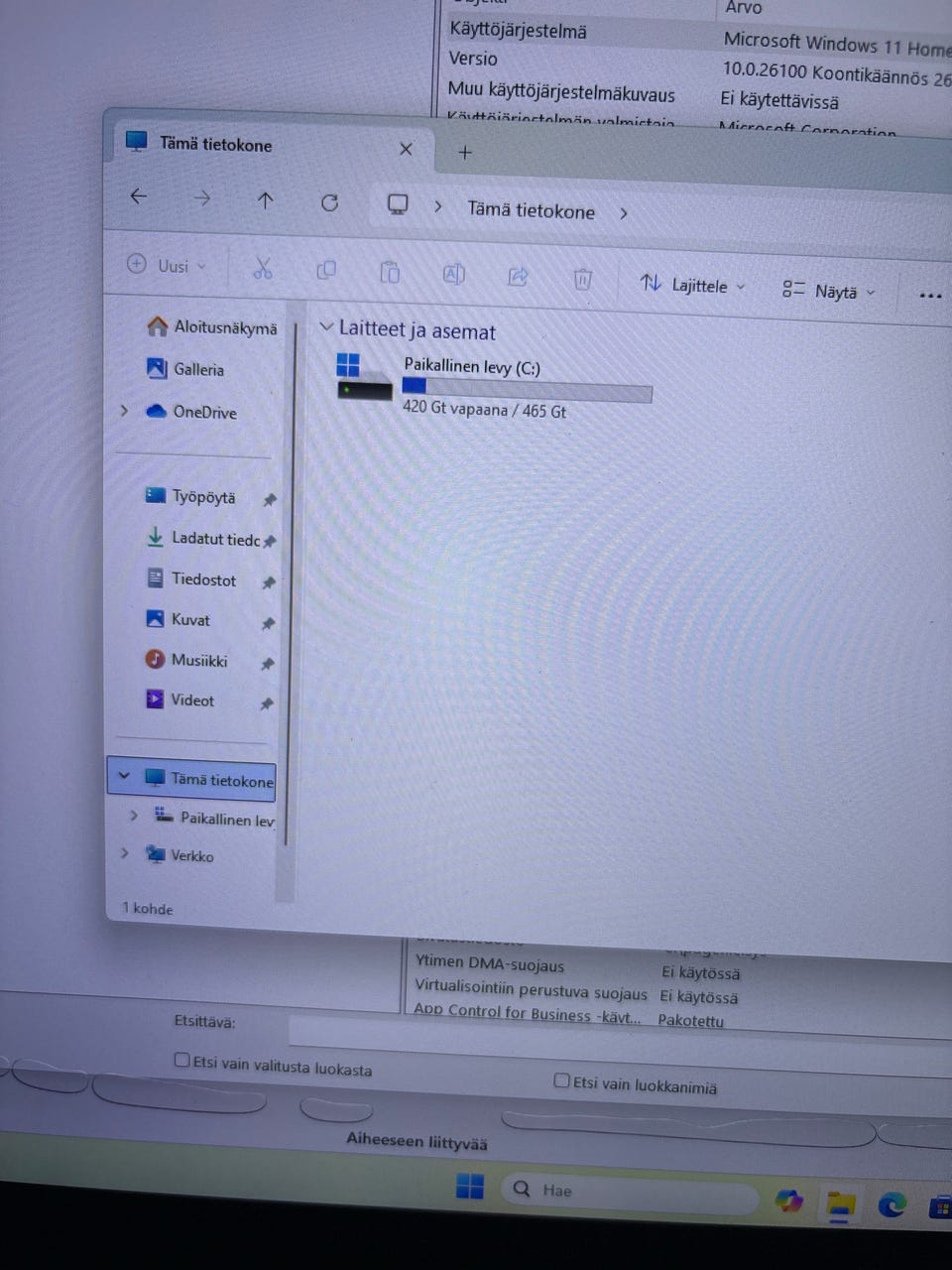Open Työpöytä quick access folder
The height and width of the screenshot is (1270, 952).
pos(190,496)
